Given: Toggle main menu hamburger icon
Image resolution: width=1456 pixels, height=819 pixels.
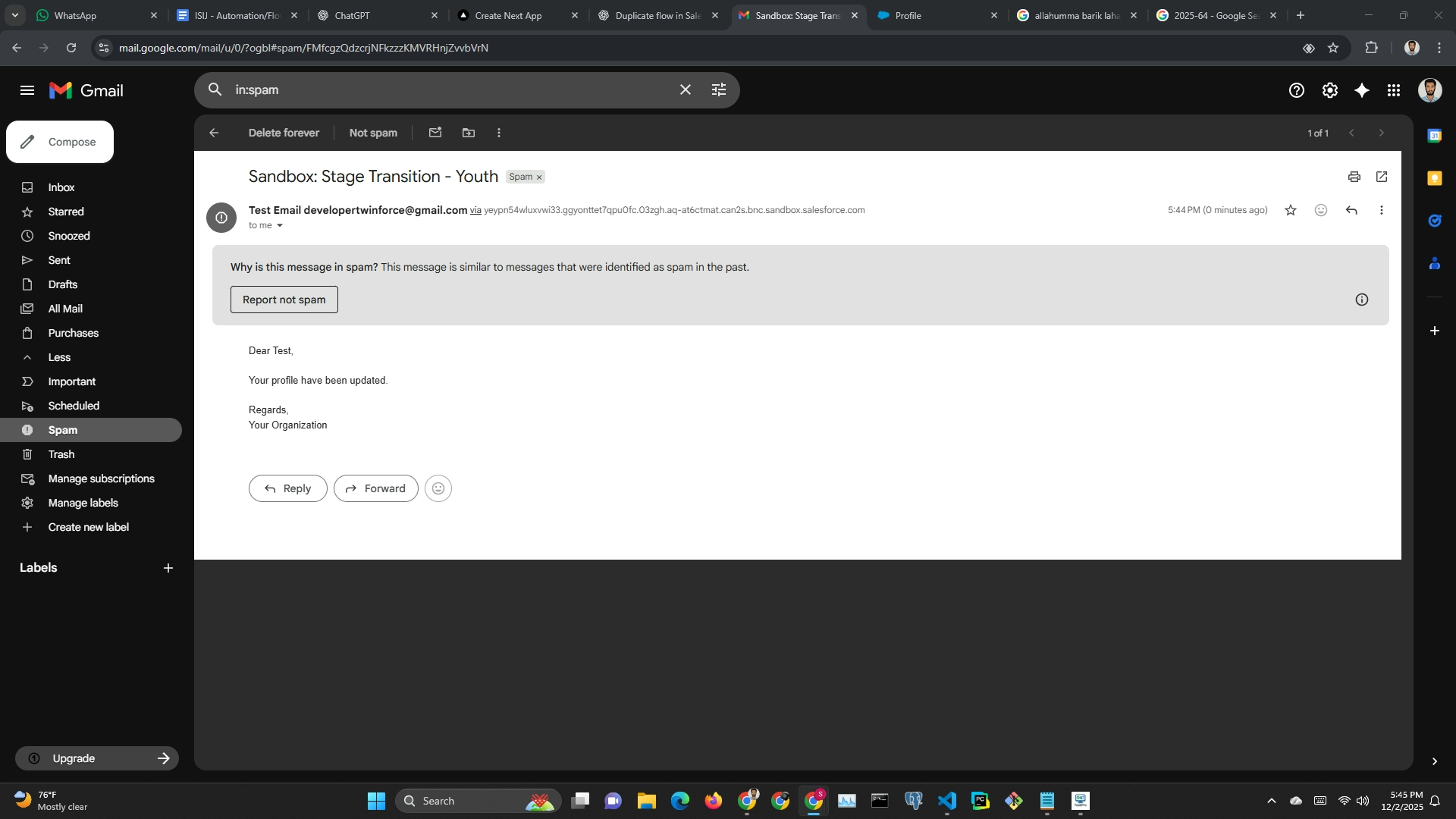Looking at the screenshot, I should point(27,90).
